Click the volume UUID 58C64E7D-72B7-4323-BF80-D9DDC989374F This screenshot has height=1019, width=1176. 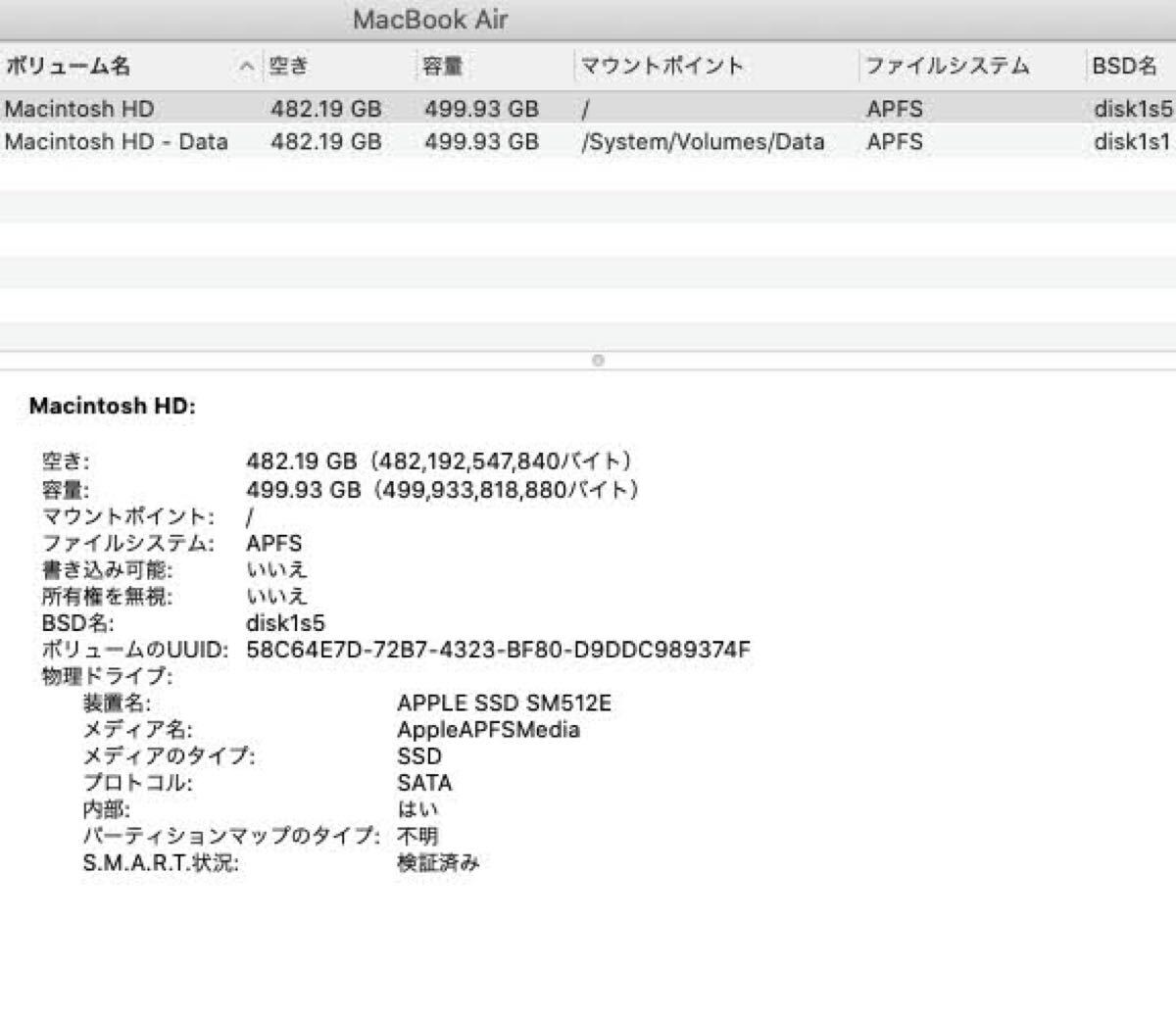tap(498, 650)
